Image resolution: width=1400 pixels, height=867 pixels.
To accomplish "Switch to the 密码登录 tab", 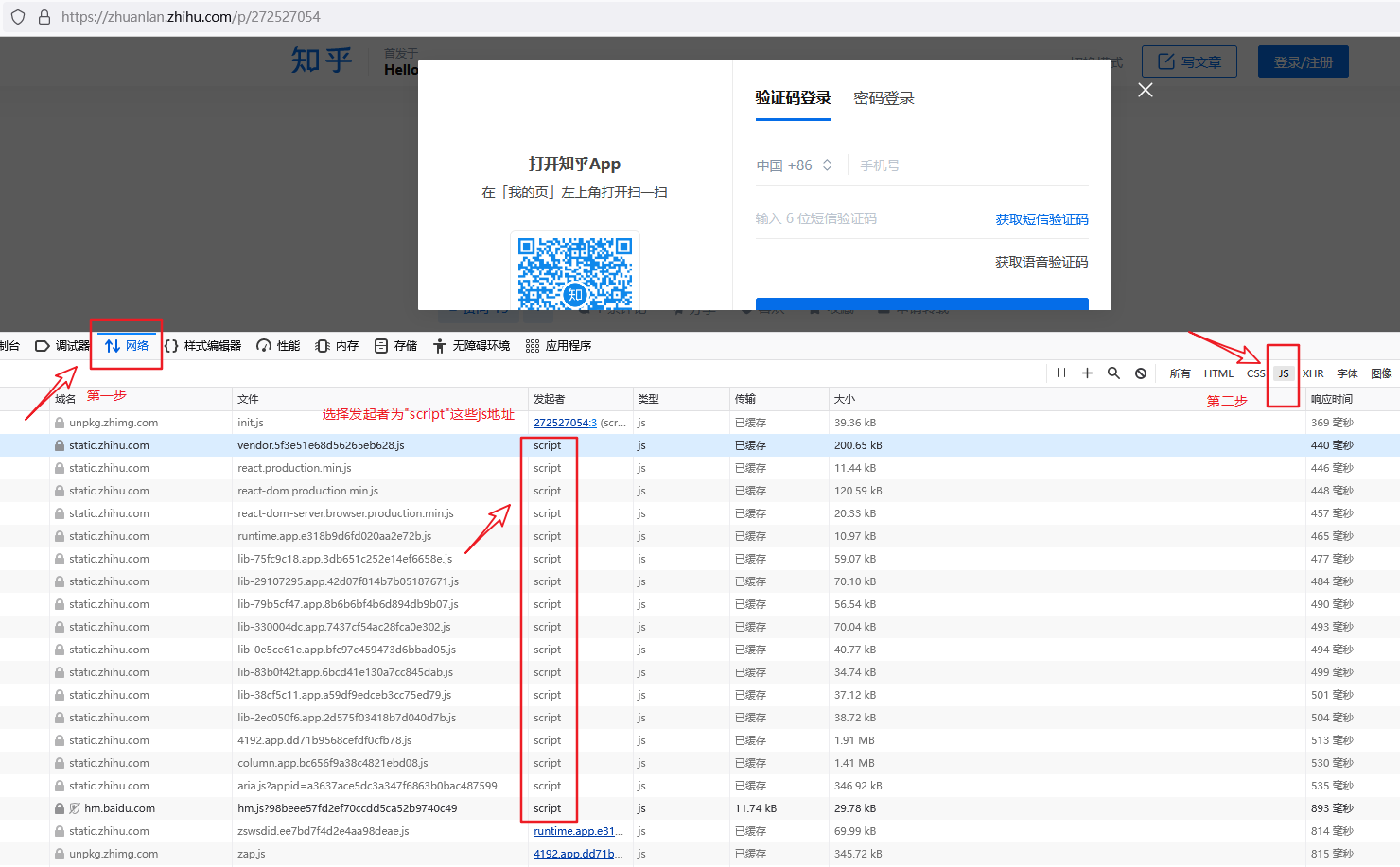I will click(884, 98).
